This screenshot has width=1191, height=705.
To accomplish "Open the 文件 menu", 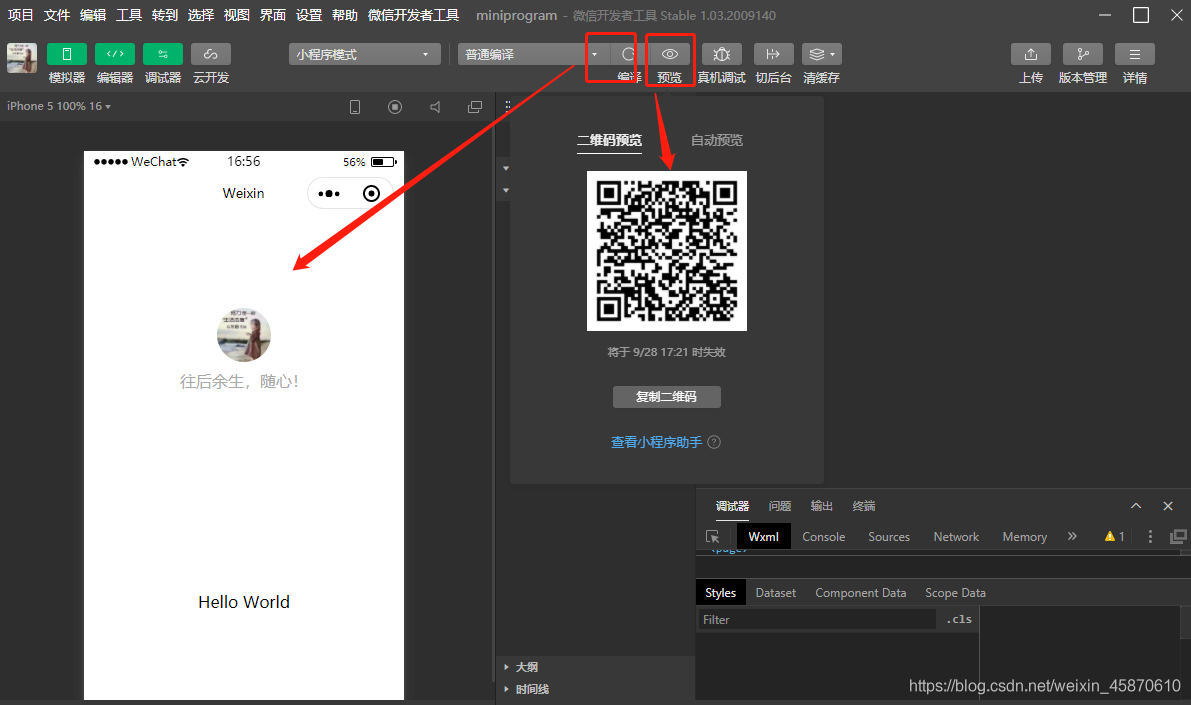I will pos(57,15).
